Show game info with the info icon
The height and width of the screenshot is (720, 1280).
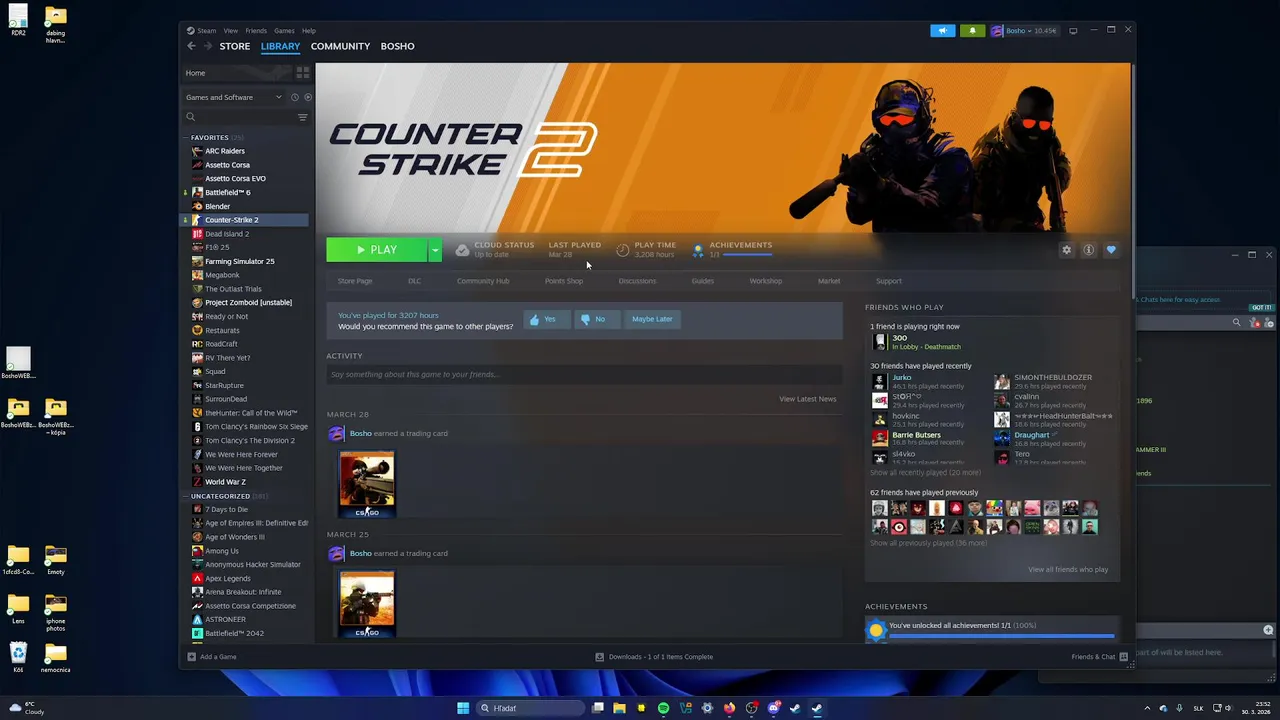coord(1088,250)
